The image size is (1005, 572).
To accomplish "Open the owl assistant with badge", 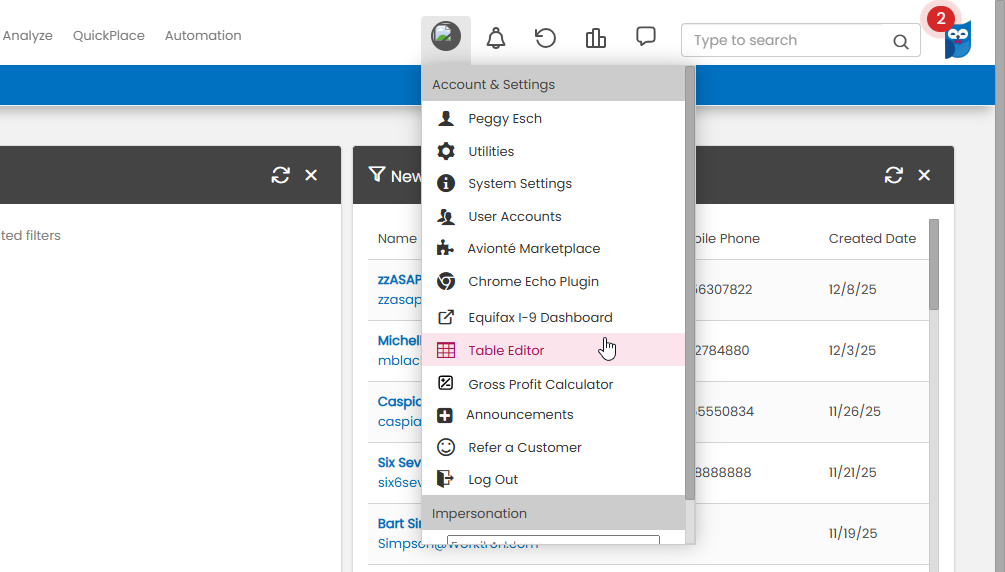I will [957, 38].
